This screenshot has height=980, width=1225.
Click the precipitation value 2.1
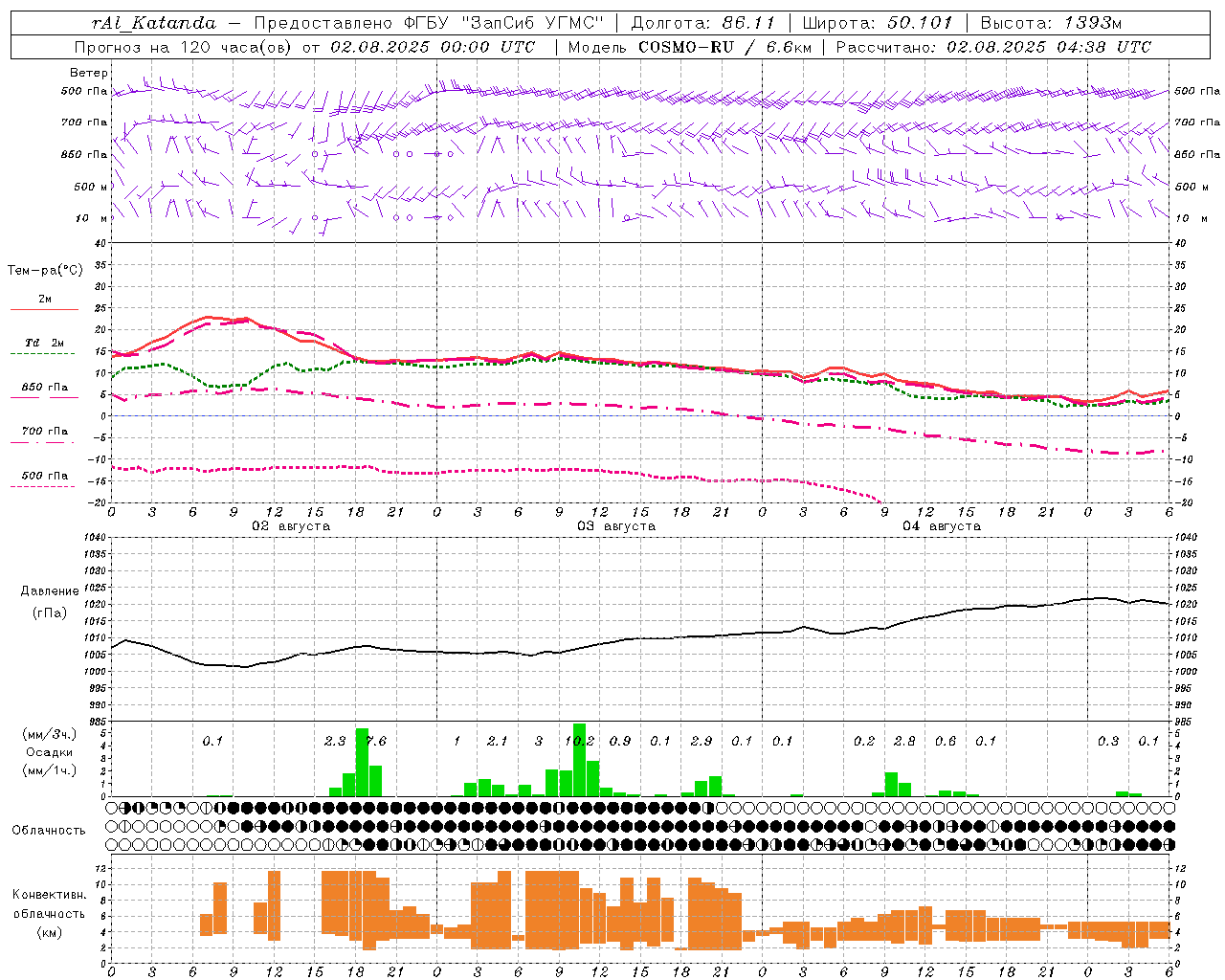pyautogui.click(x=497, y=741)
